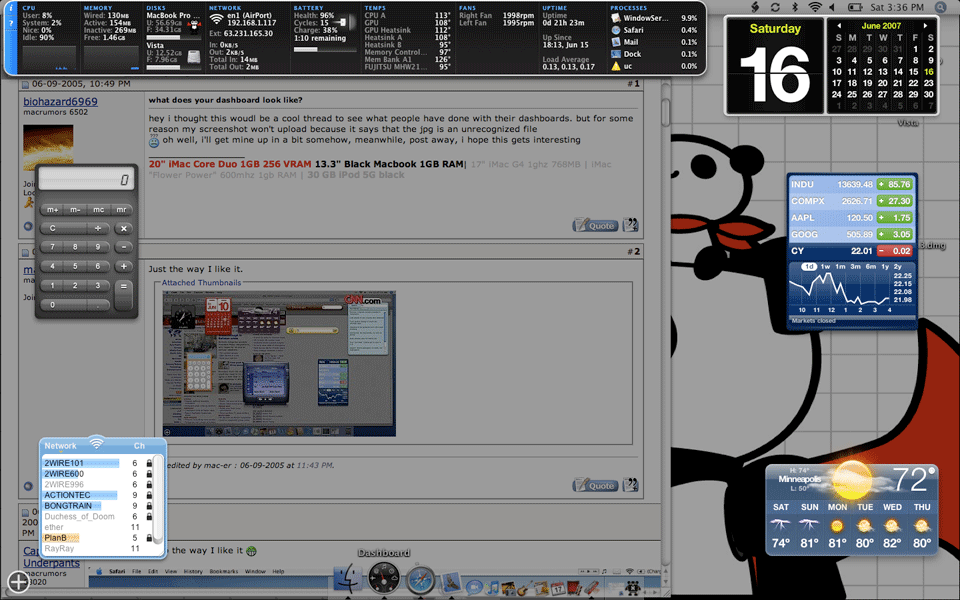Toggle INDU change value +85.76
Viewport: 960px width, 600px height.
[894, 184]
